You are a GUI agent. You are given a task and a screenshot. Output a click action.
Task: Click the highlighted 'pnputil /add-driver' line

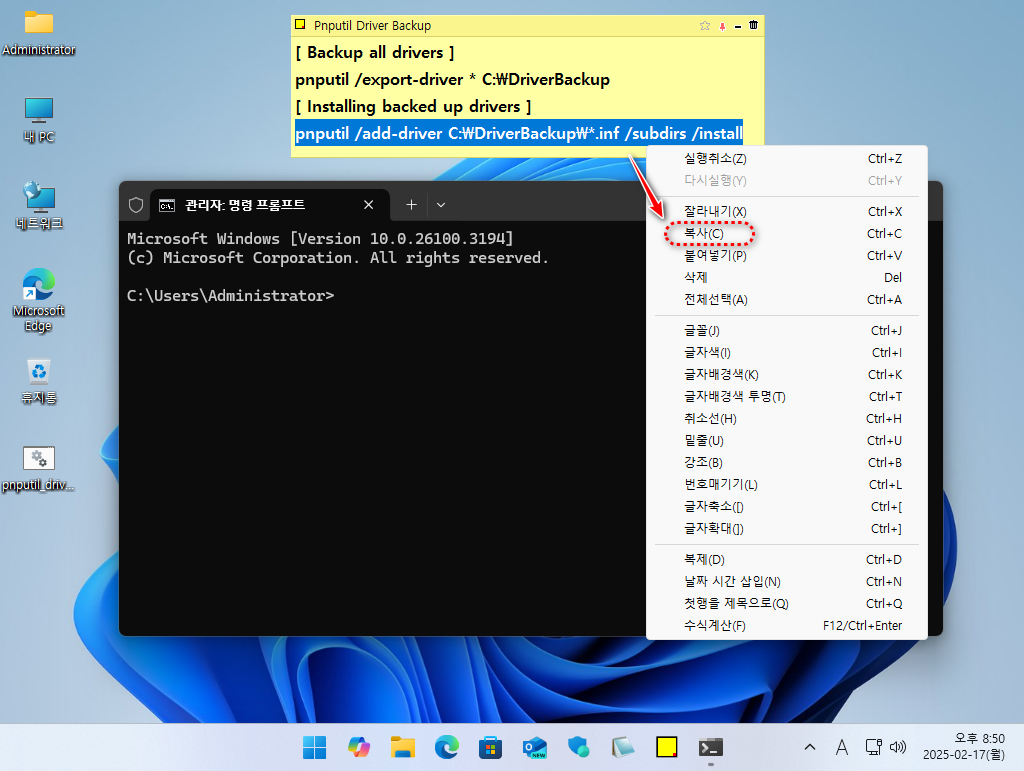click(x=519, y=133)
